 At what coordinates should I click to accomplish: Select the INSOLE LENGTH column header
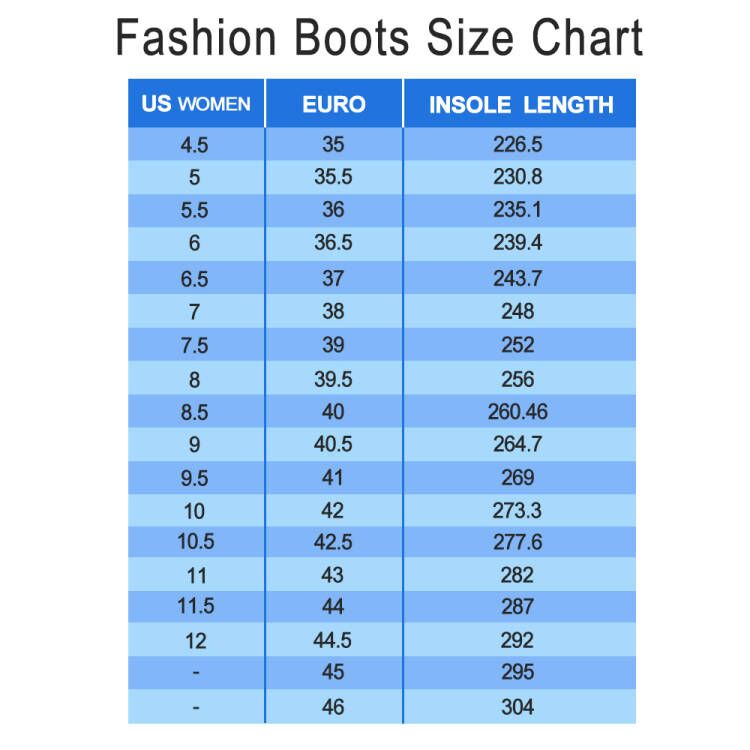(x=520, y=104)
